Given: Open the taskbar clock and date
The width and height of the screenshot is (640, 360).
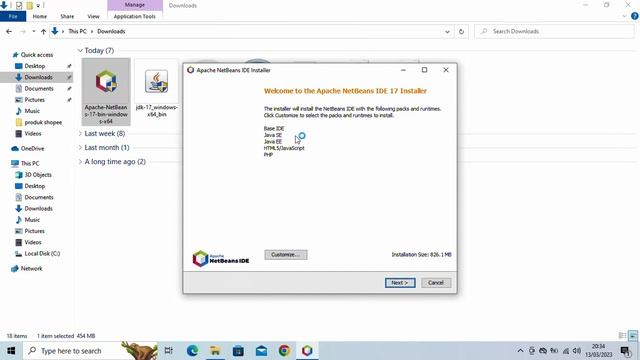Looking at the screenshot, I should [x=599, y=351].
